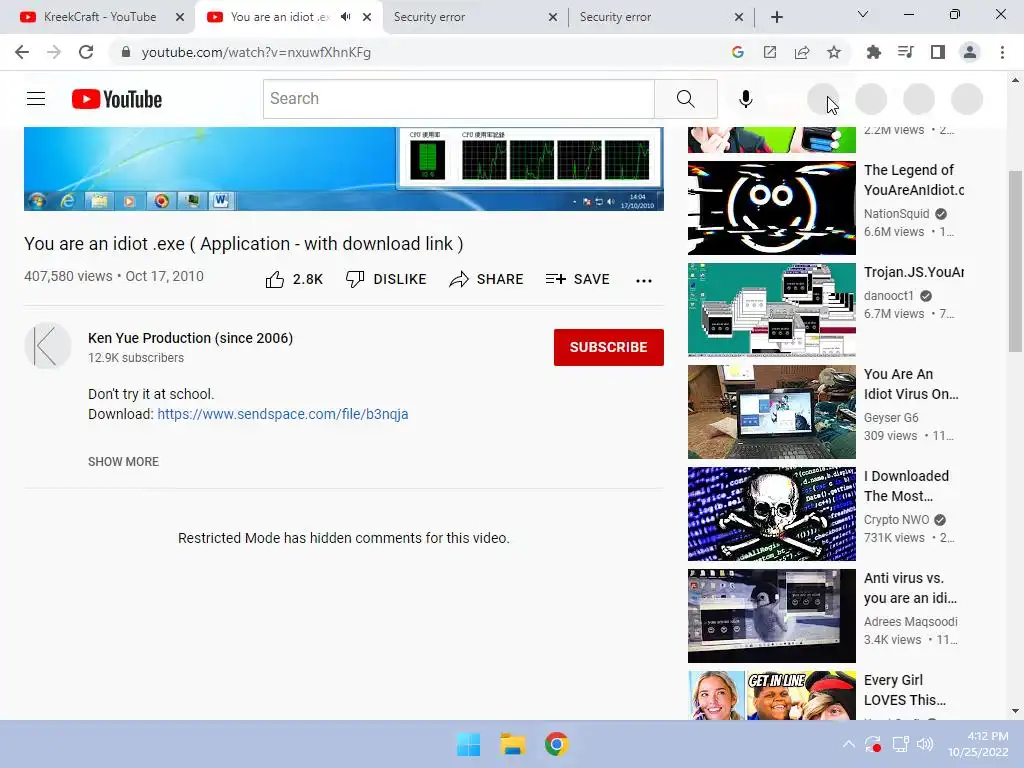Reload the page
This screenshot has height=768, width=1024.
coord(86,52)
